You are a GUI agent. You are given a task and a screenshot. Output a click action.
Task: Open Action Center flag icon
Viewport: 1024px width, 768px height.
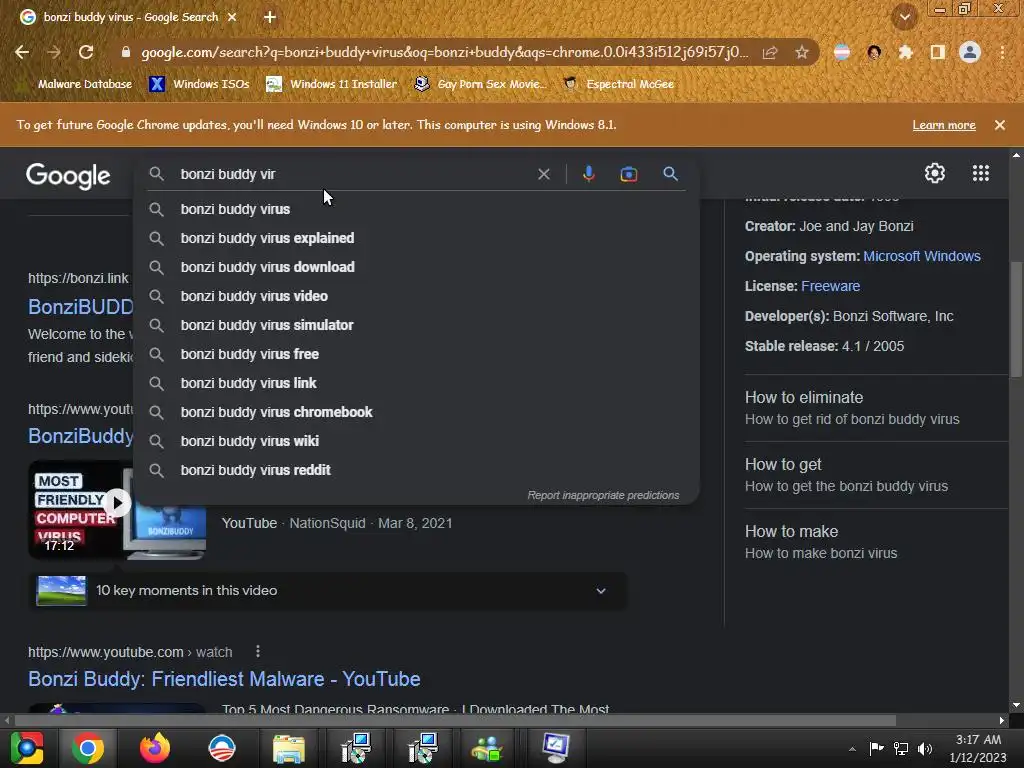876,749
